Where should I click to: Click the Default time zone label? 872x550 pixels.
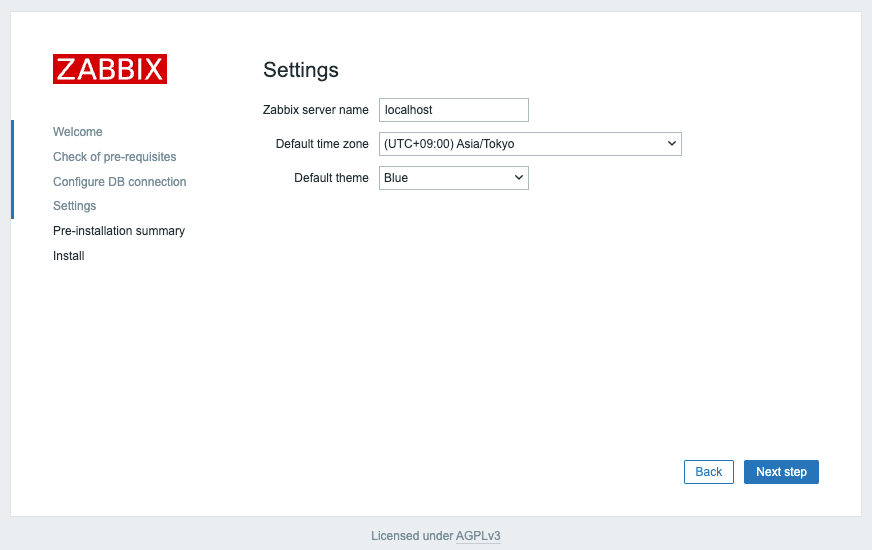click(322, 144)
